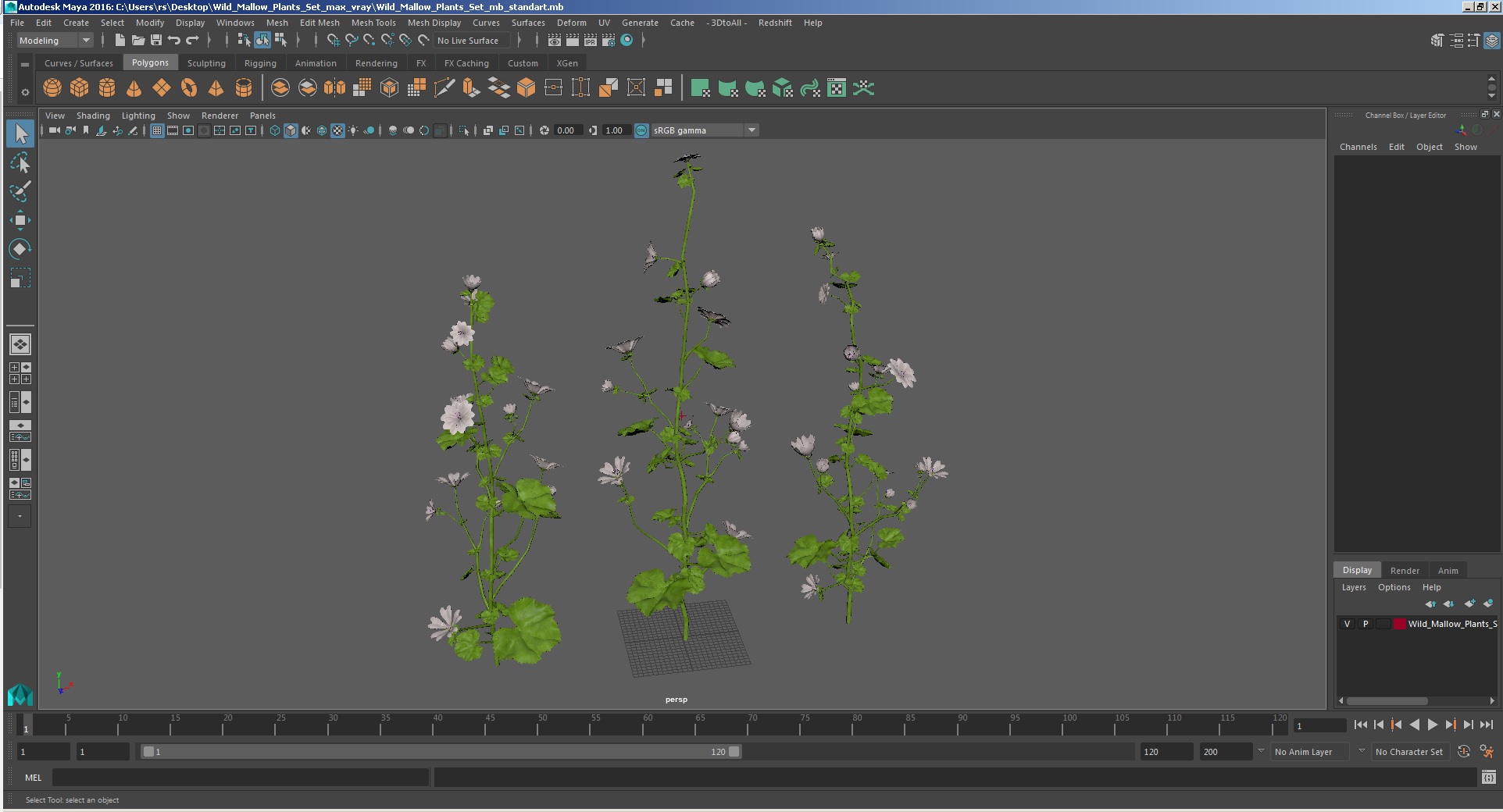
Task: Click the Extrude shelf icon
Action: (x=471, y=88)
